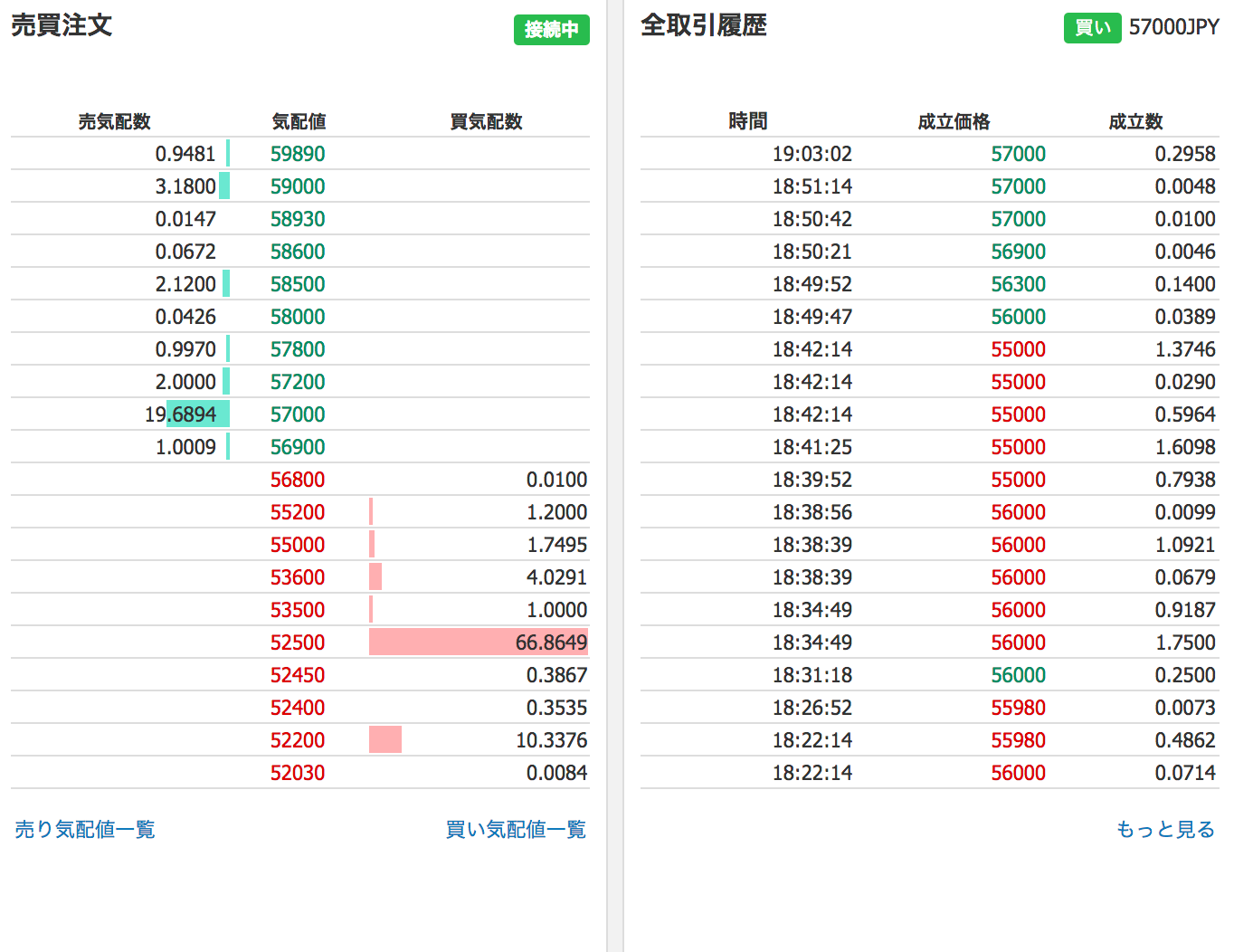
Task: Click the bid quantity 0.0084
Action: pos(556,773)
